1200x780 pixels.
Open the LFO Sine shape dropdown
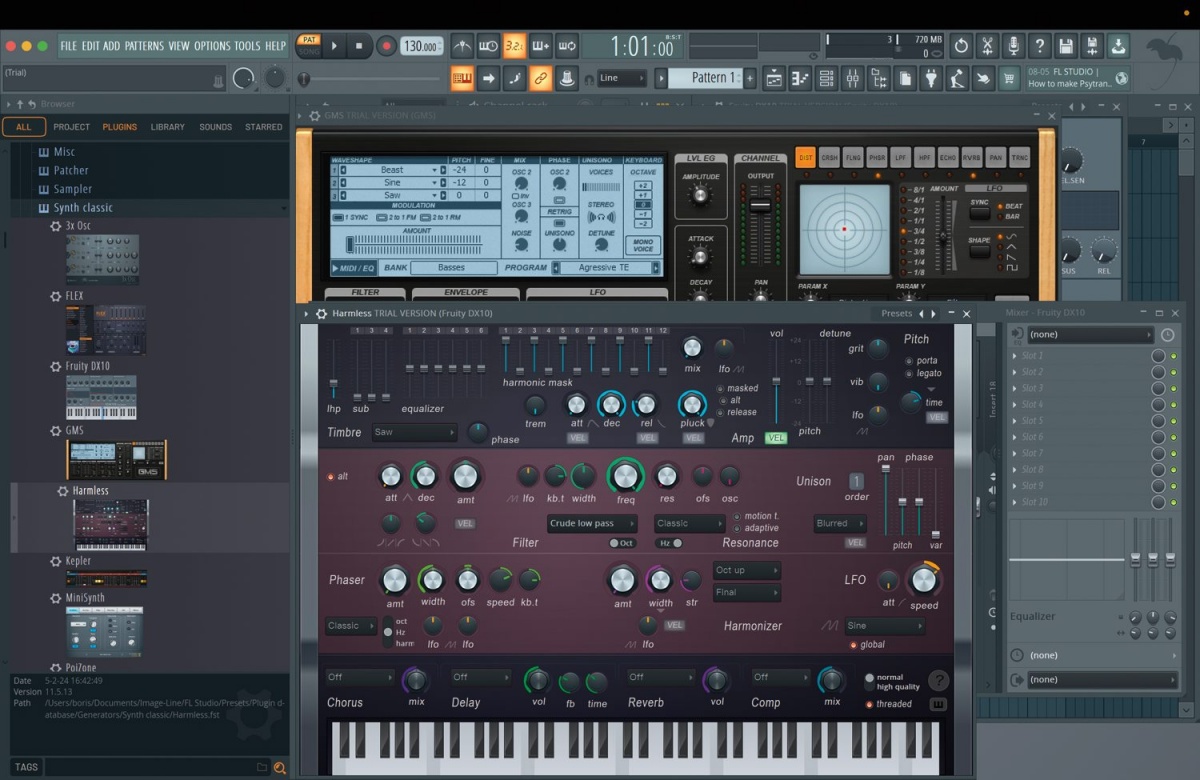(884, 626)
